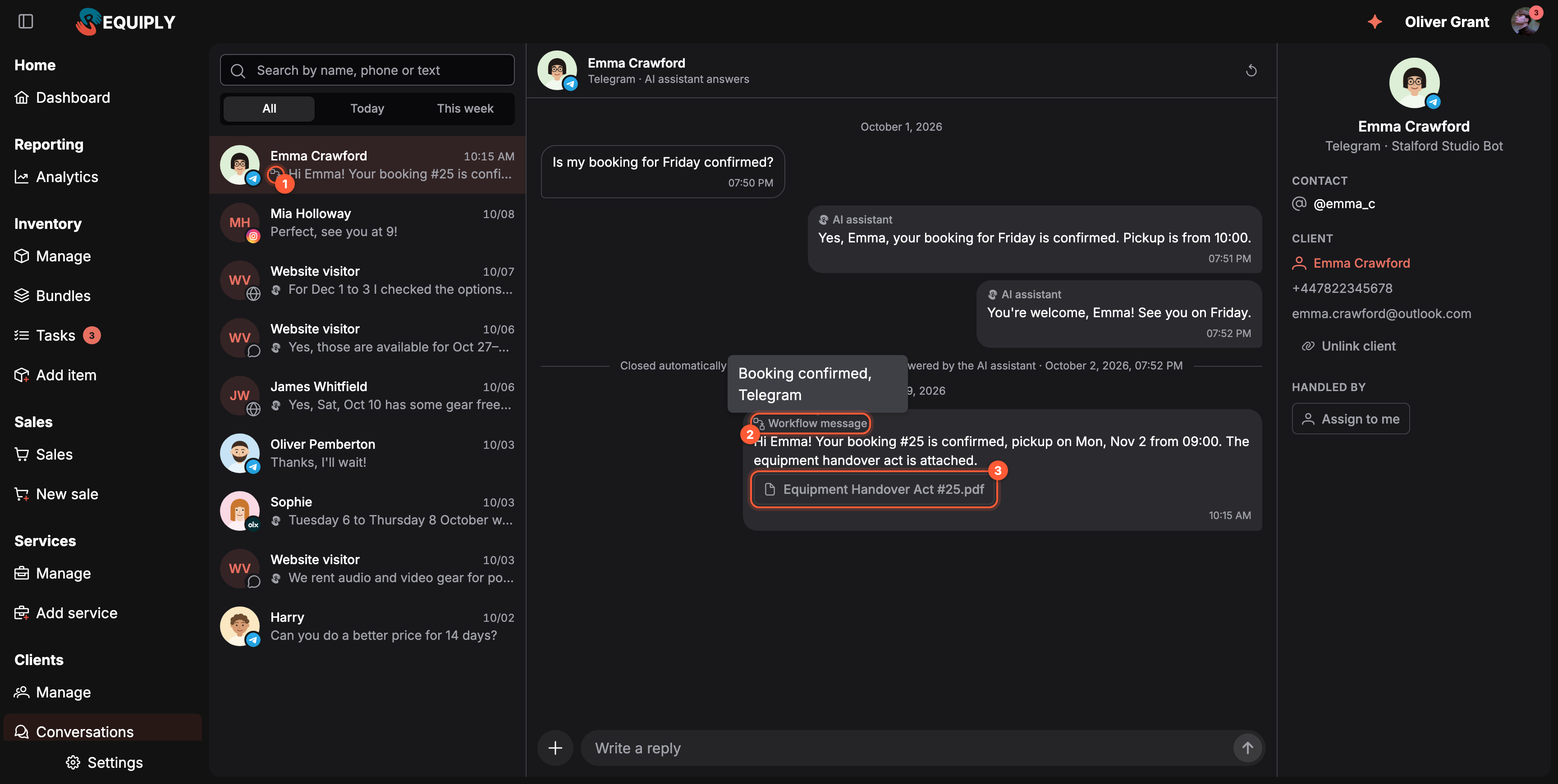The width and height of the screenshot is (1558, 784).
Task: Click Unlink client
Action: (1349, 346)
